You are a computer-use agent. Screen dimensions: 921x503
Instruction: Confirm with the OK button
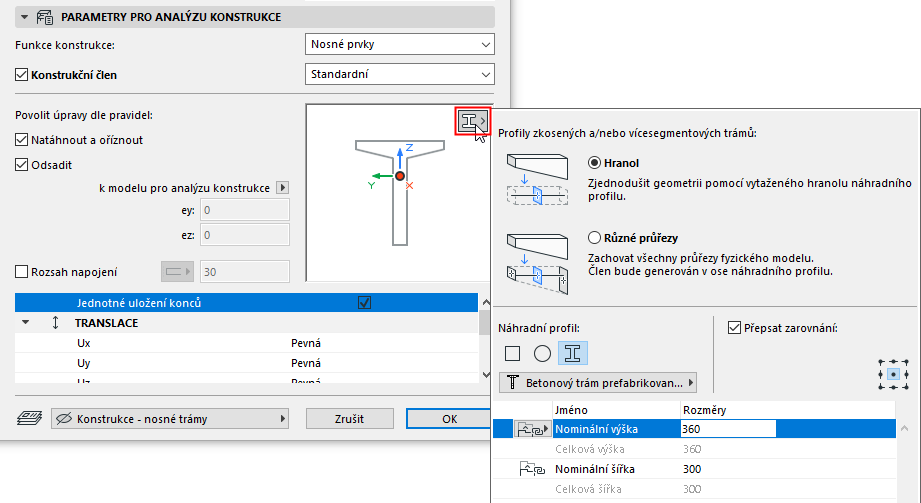tap(449, 418)
